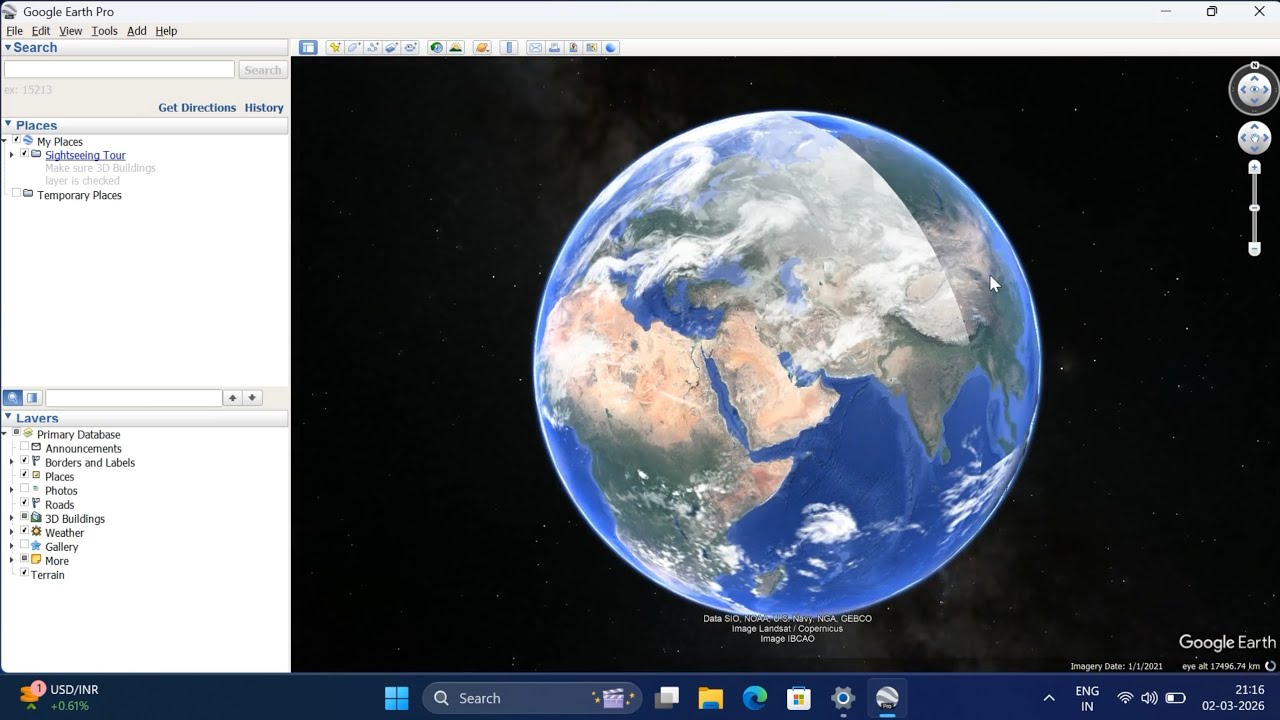Open the planet switcher toolbar icon
Screen dimensions: 1280x720
482,47
